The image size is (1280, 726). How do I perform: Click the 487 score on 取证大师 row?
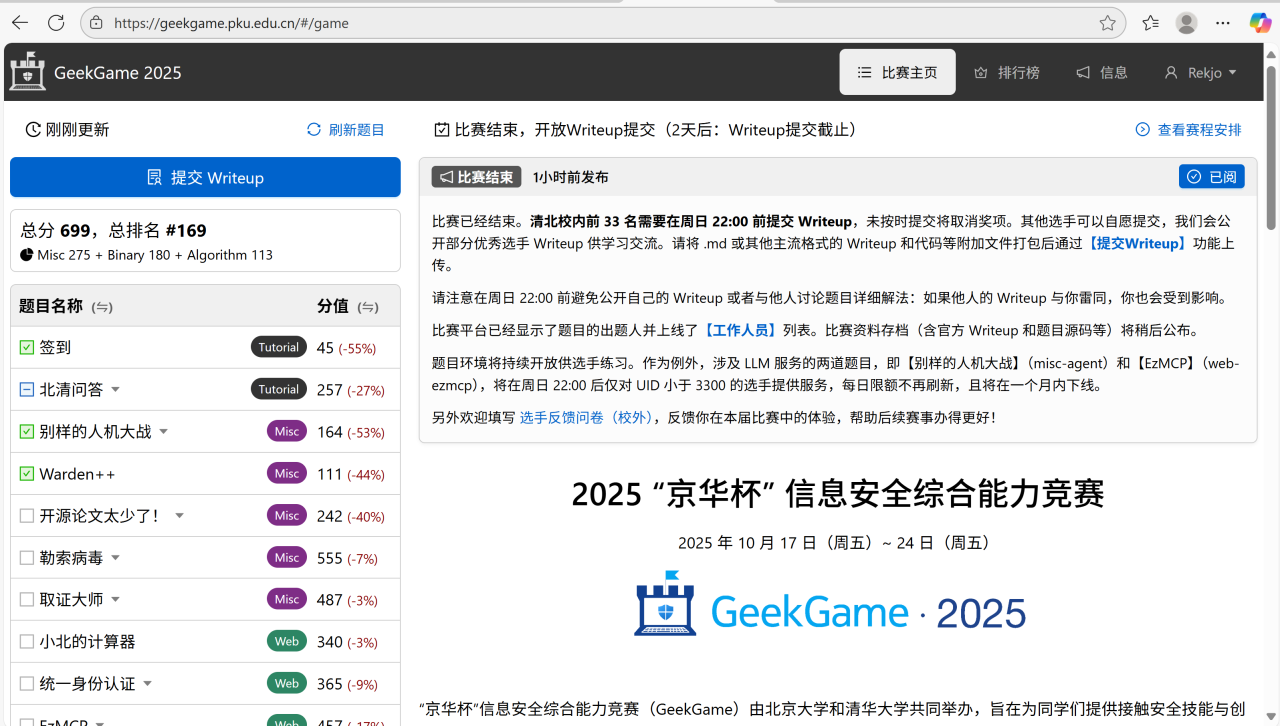click(x=330, y=600)
